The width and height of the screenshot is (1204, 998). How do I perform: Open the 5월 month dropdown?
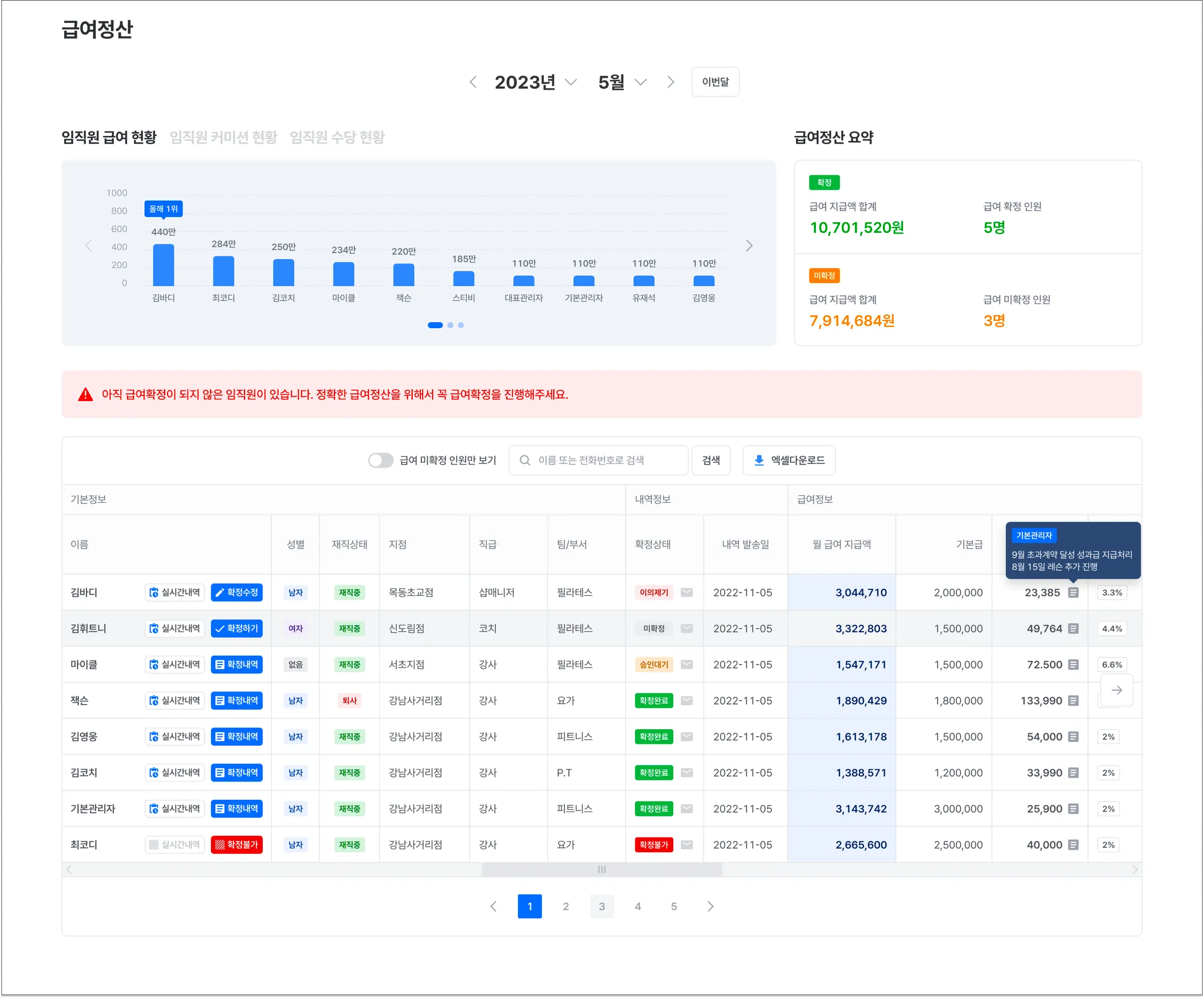tap(622, 82)
